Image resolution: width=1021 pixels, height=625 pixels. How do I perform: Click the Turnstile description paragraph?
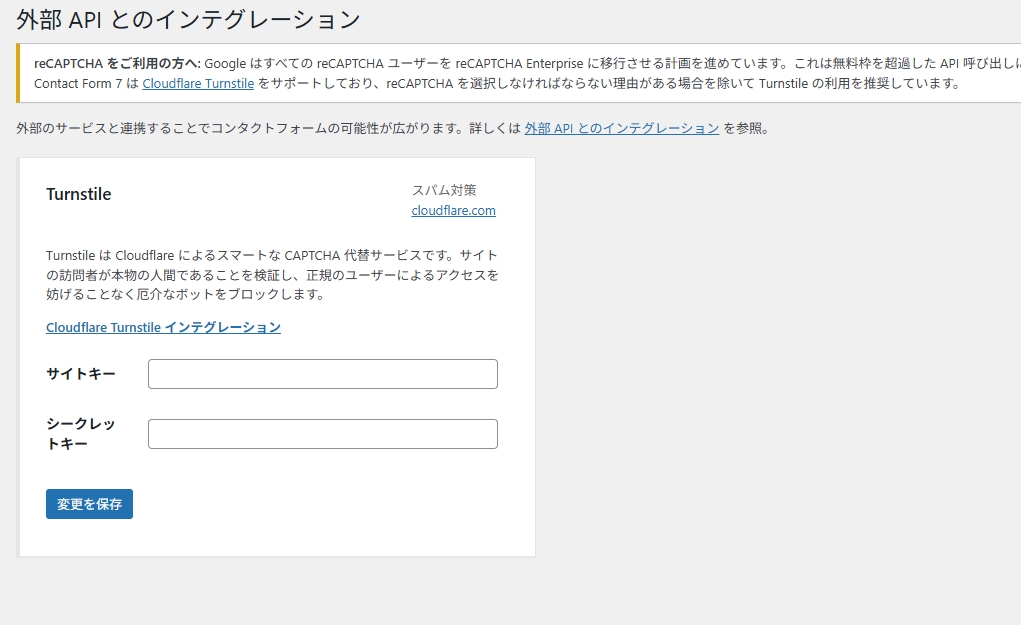pyautogui.click(x=272, y=275)
